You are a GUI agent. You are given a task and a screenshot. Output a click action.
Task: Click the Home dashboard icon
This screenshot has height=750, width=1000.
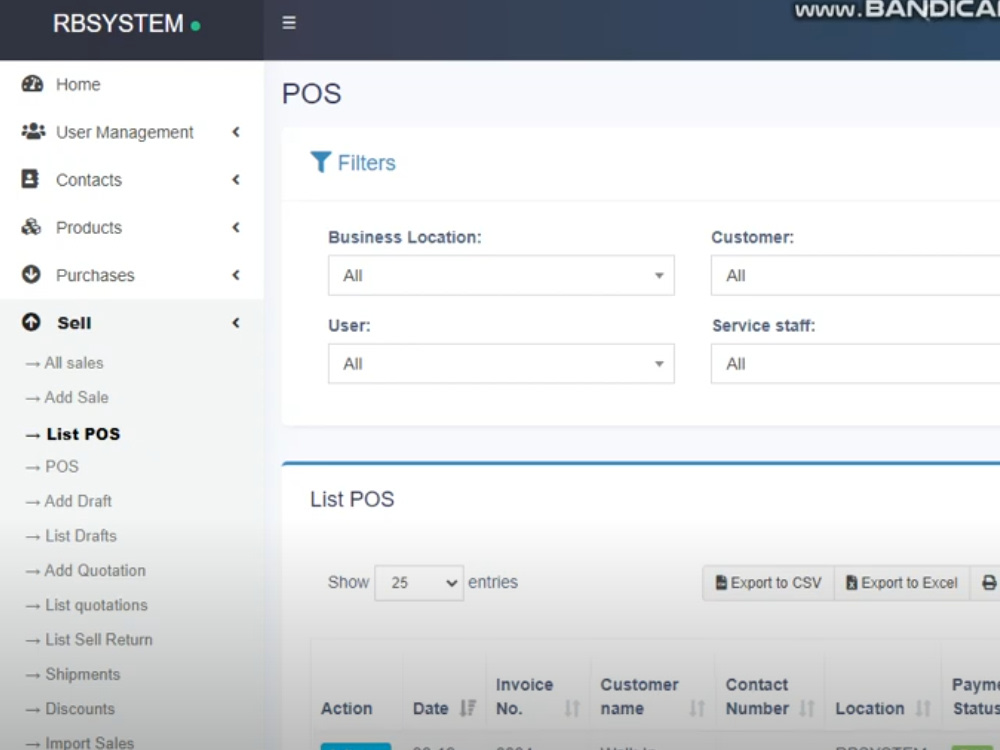(x=32, y=84)
